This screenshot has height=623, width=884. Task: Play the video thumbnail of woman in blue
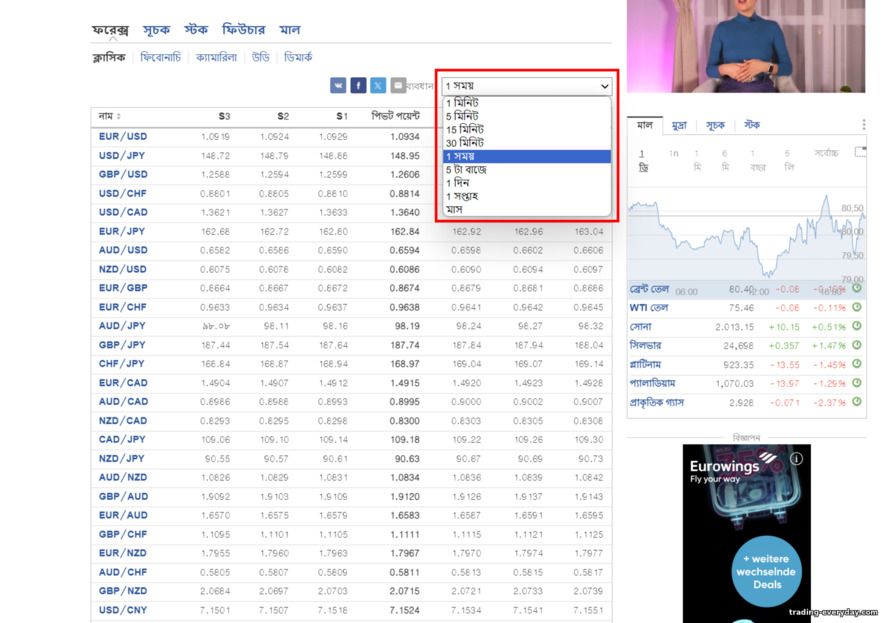coord(746,46)
